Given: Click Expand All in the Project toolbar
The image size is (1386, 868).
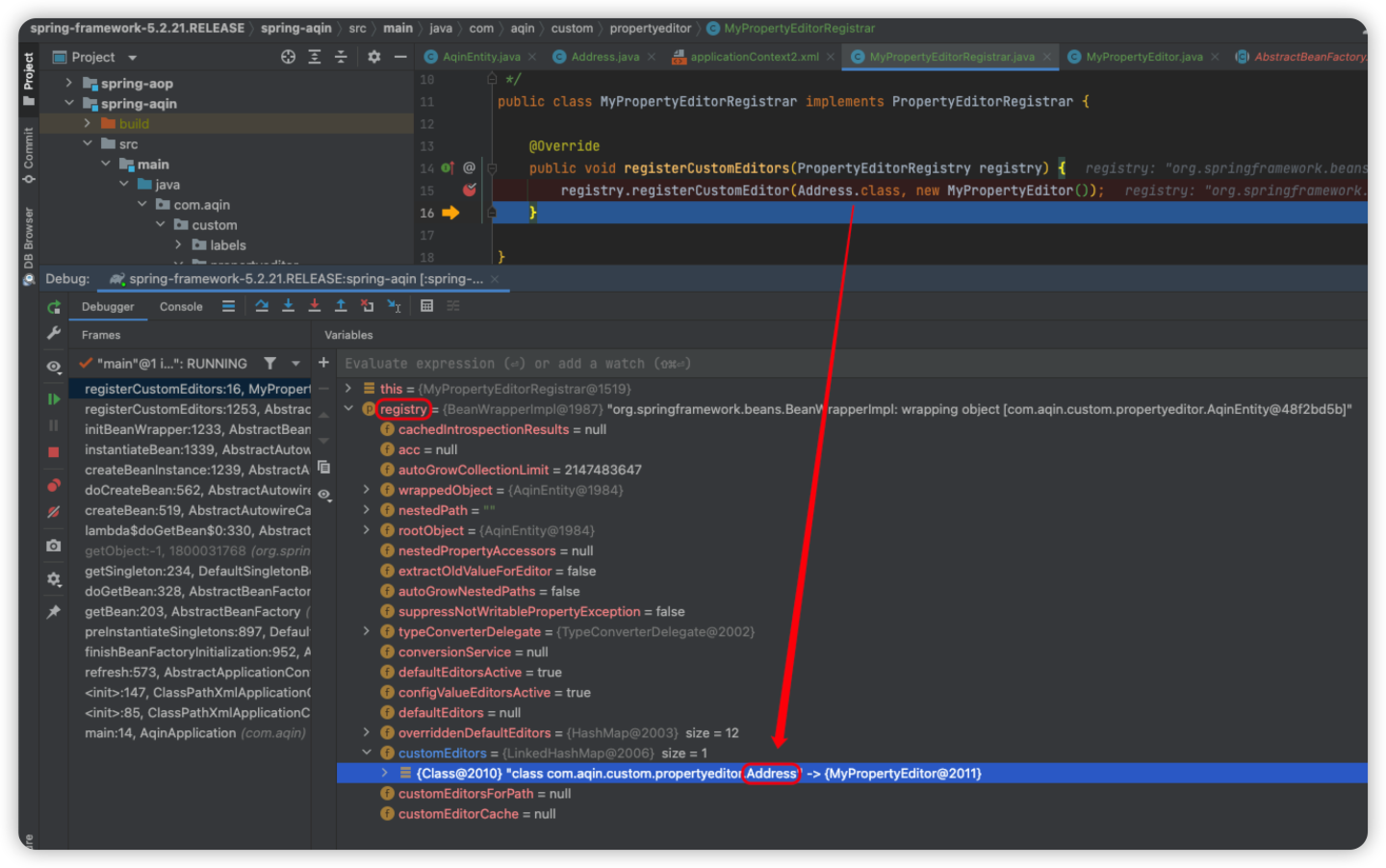Looking at the screenshot, I should tap(315, 57).
